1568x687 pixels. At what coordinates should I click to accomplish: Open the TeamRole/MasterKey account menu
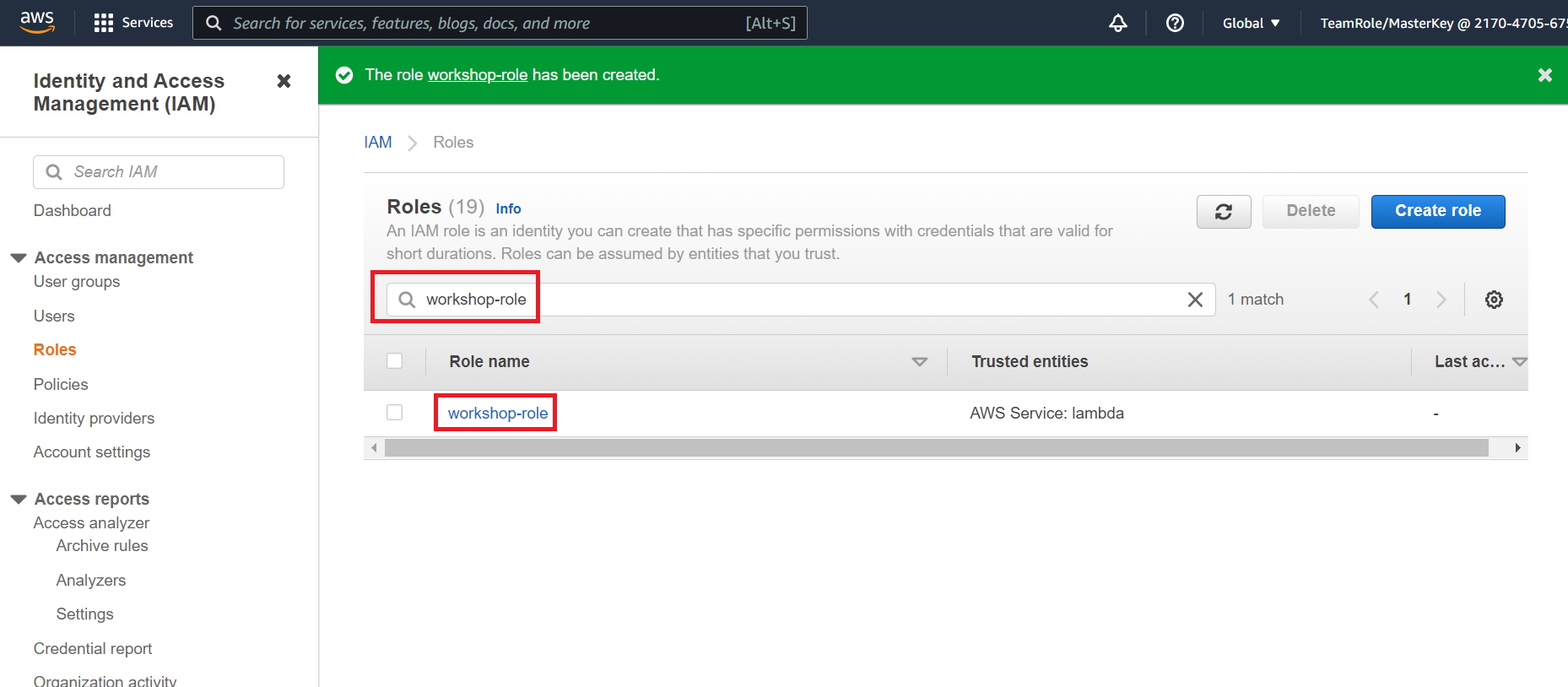click(x=1443, y=23)
